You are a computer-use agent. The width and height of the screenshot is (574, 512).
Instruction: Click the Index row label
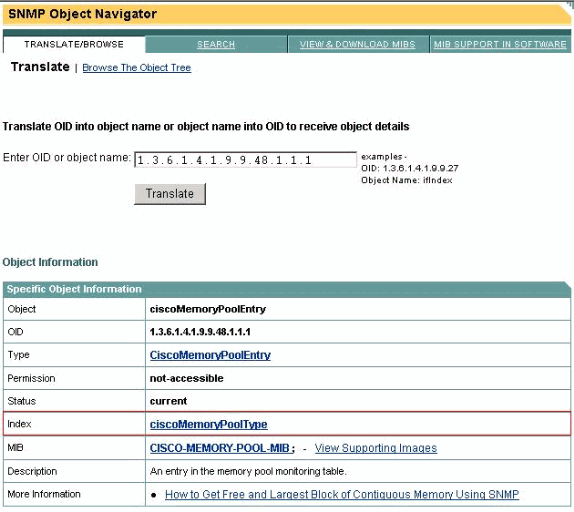(x=19, y=424)
